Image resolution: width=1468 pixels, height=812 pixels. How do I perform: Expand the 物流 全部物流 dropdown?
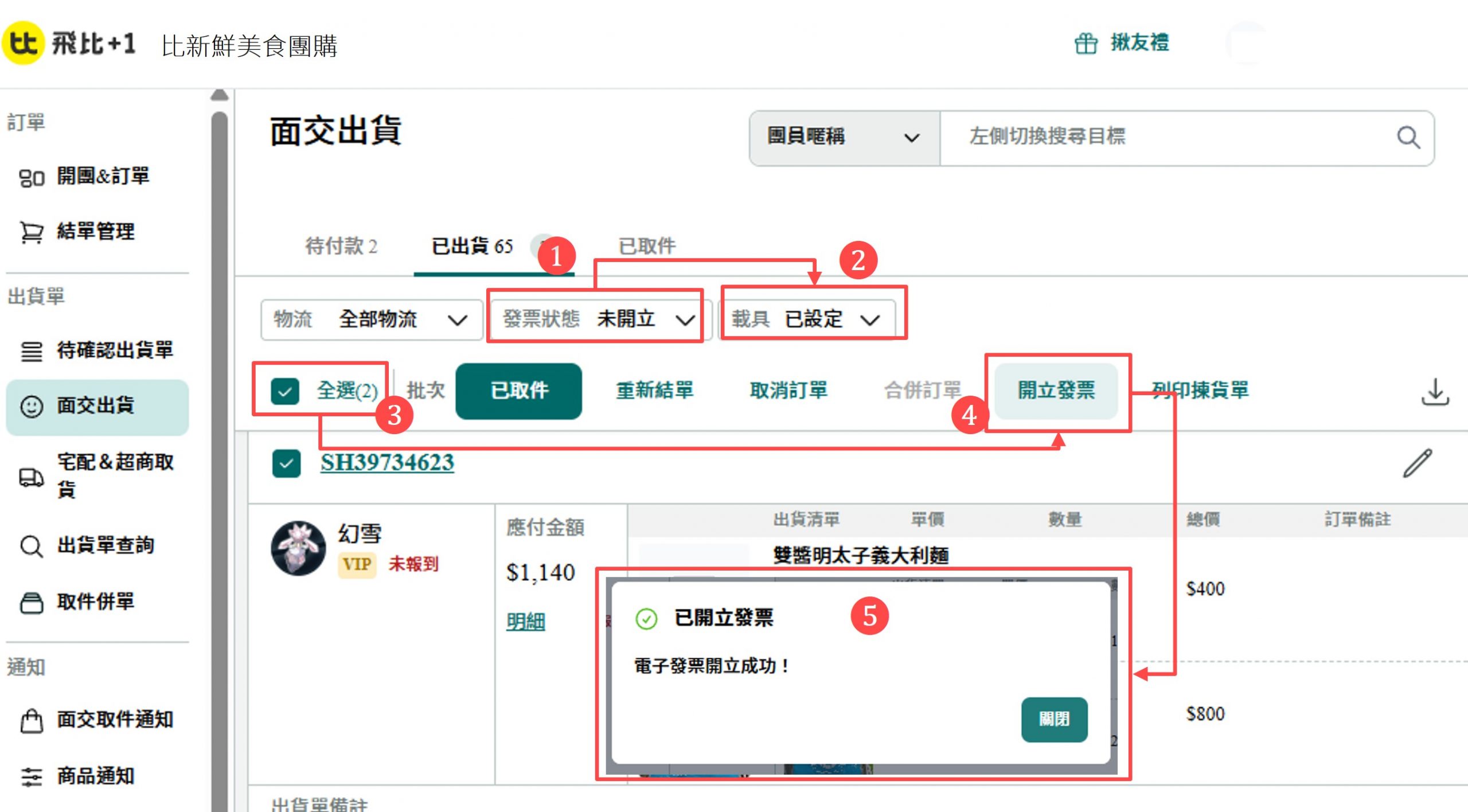coord(371,319)
